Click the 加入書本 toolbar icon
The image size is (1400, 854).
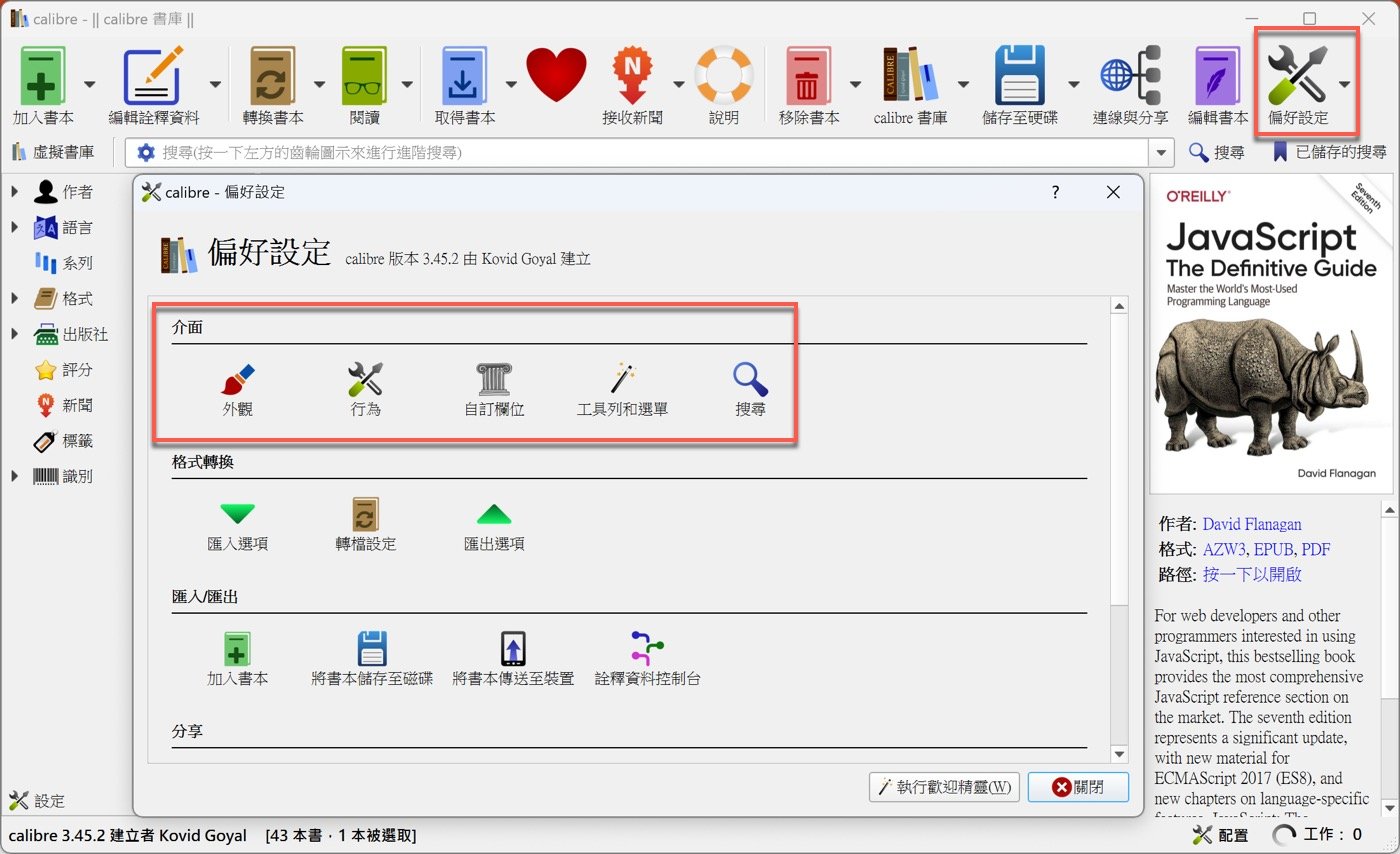coord(43,75)
